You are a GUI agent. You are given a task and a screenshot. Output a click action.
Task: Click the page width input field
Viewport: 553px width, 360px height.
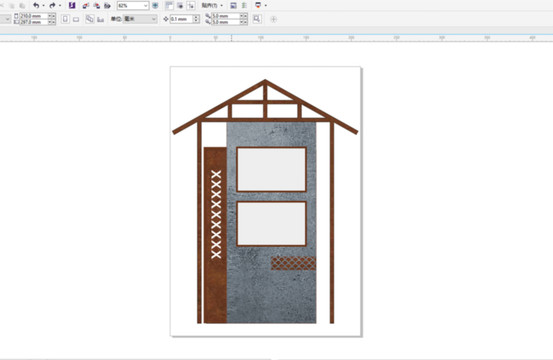(x=34, y=16)
